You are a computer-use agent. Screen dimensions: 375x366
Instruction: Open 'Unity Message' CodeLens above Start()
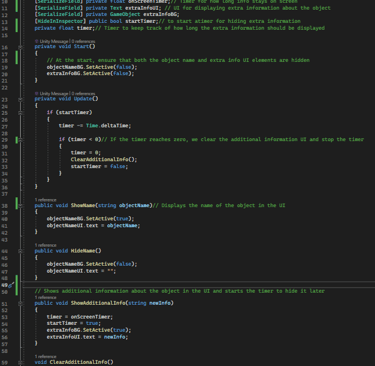[54, 41]
